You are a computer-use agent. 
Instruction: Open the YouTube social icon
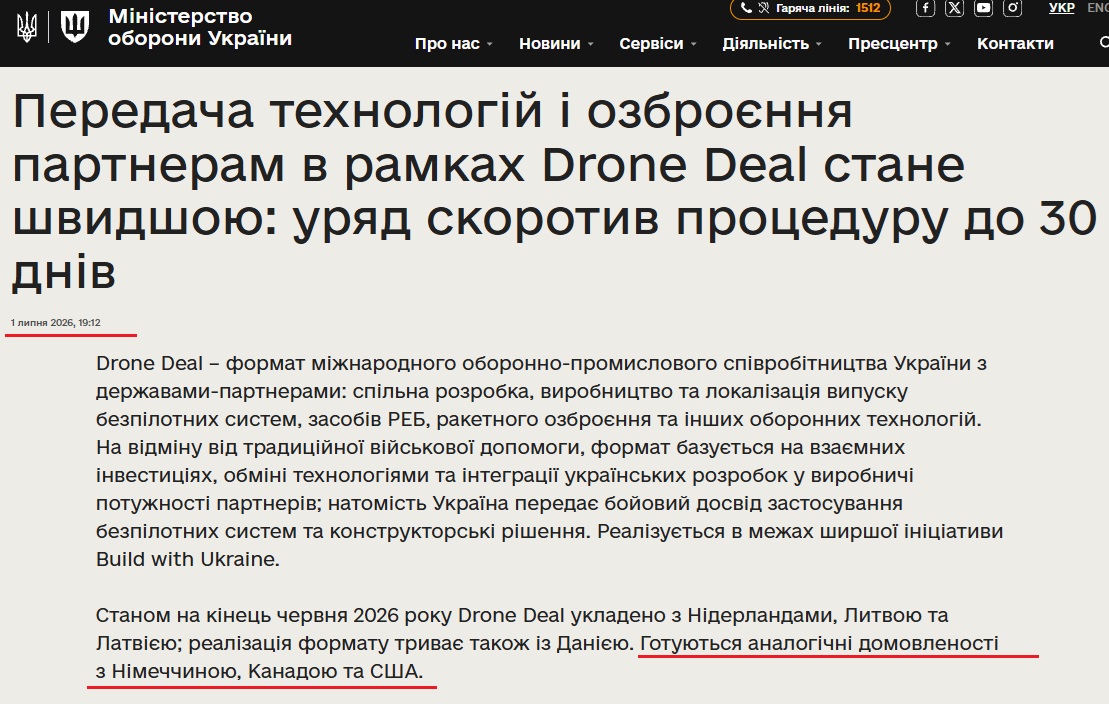point(983,8)
